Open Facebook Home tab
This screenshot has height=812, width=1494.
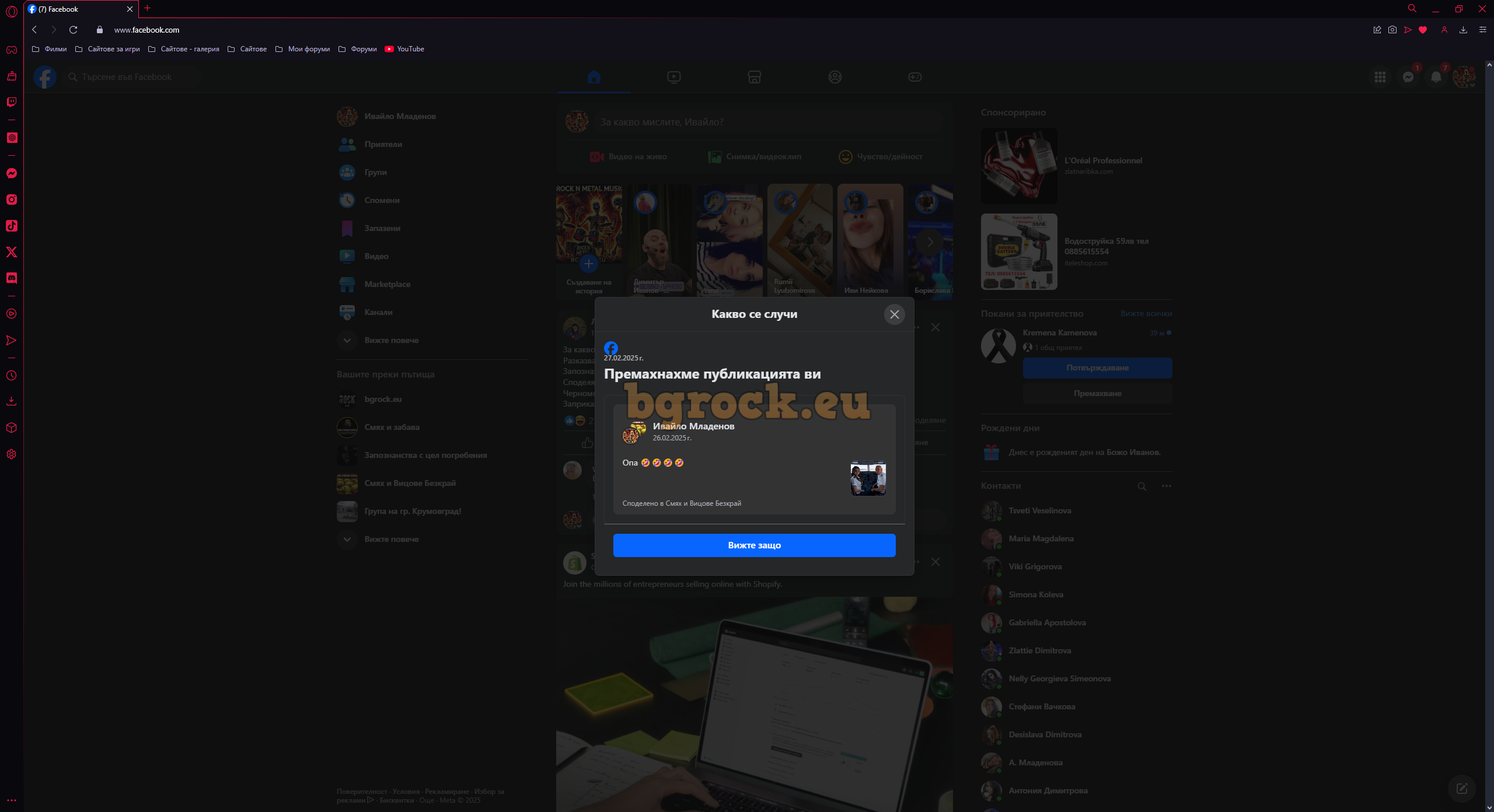point(594,77)
